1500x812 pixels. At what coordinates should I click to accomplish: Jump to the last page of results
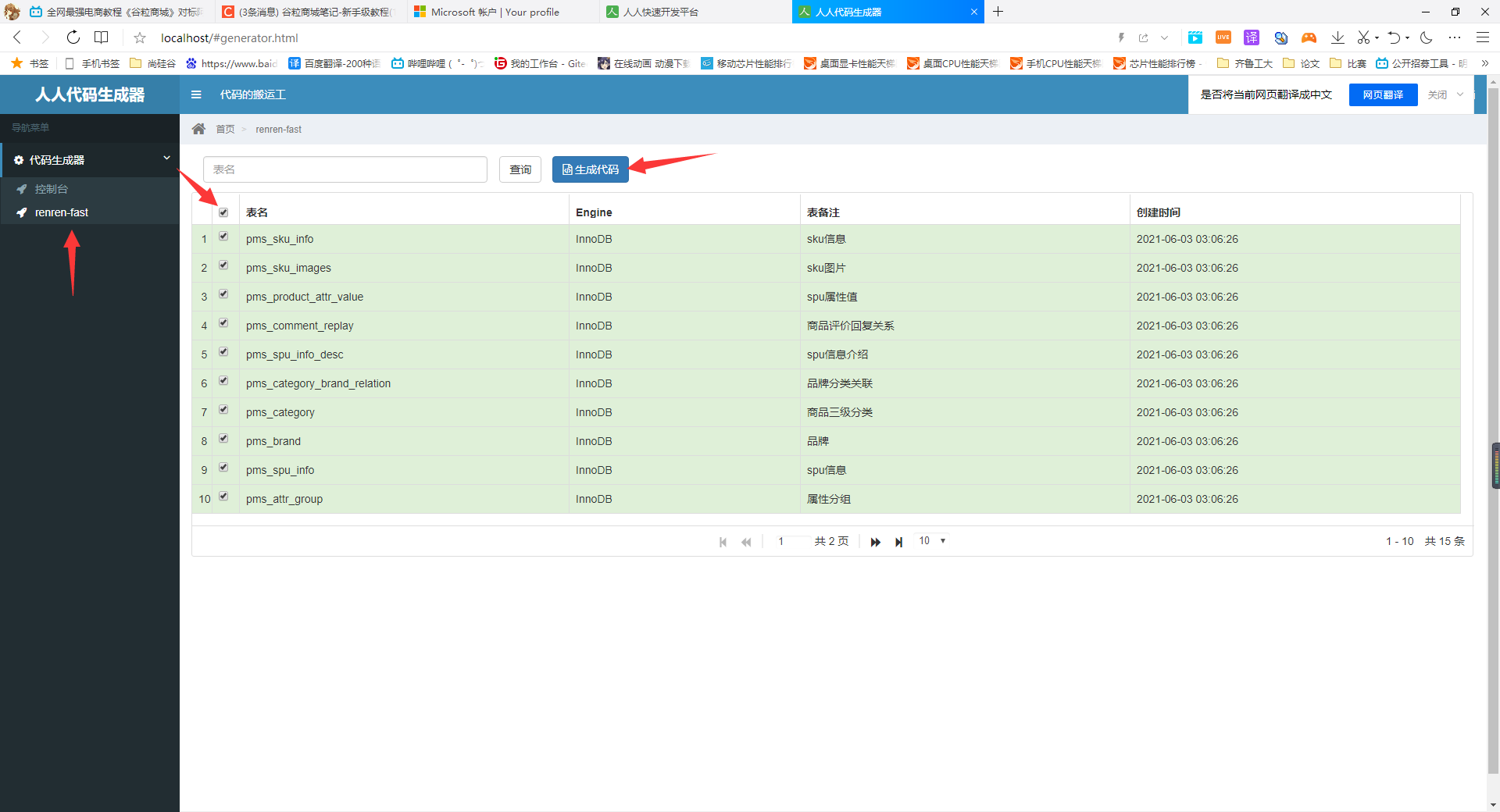tap(898, 542)
